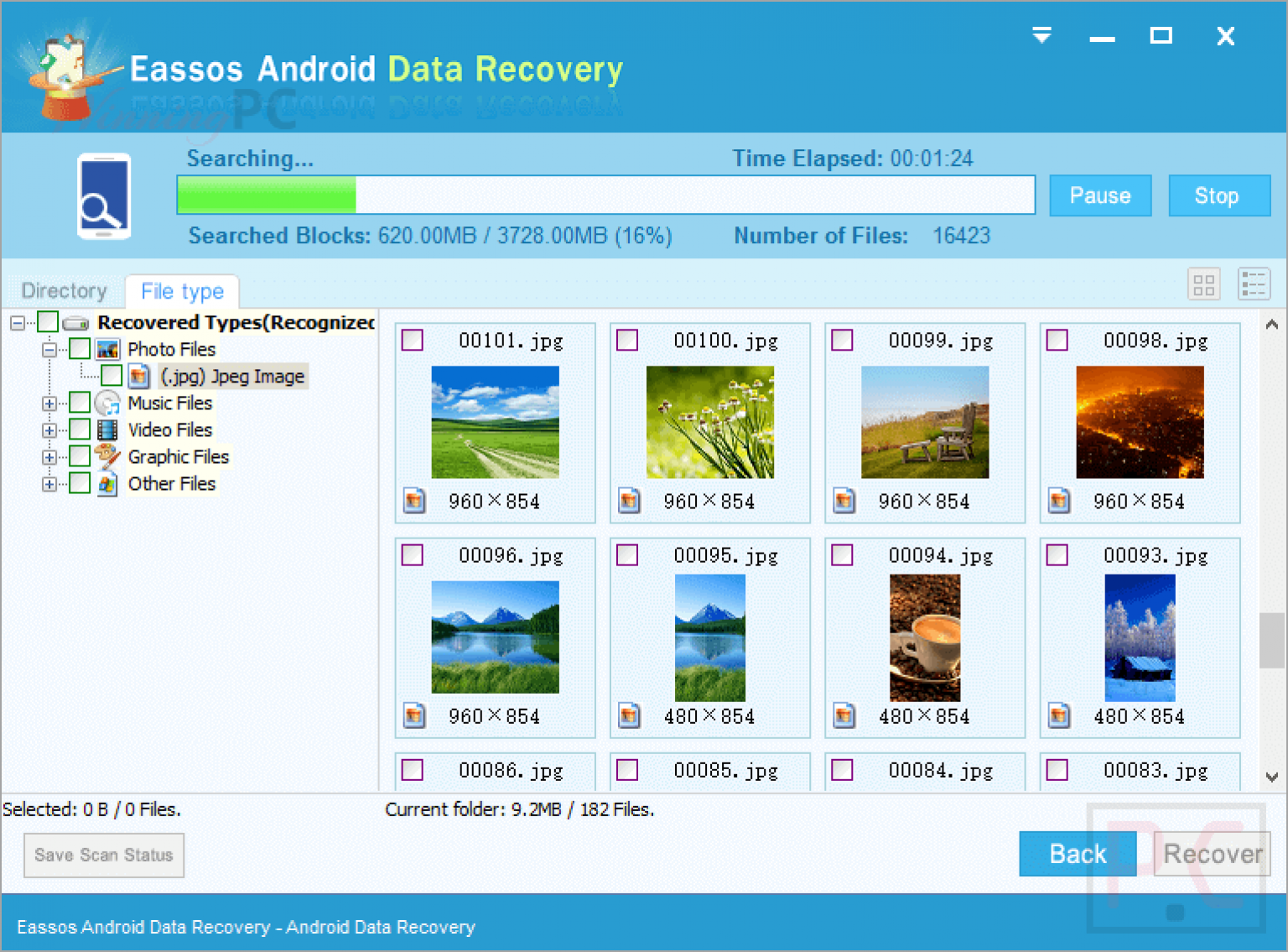Expand the Graphic Files tree node

(49, 457)
